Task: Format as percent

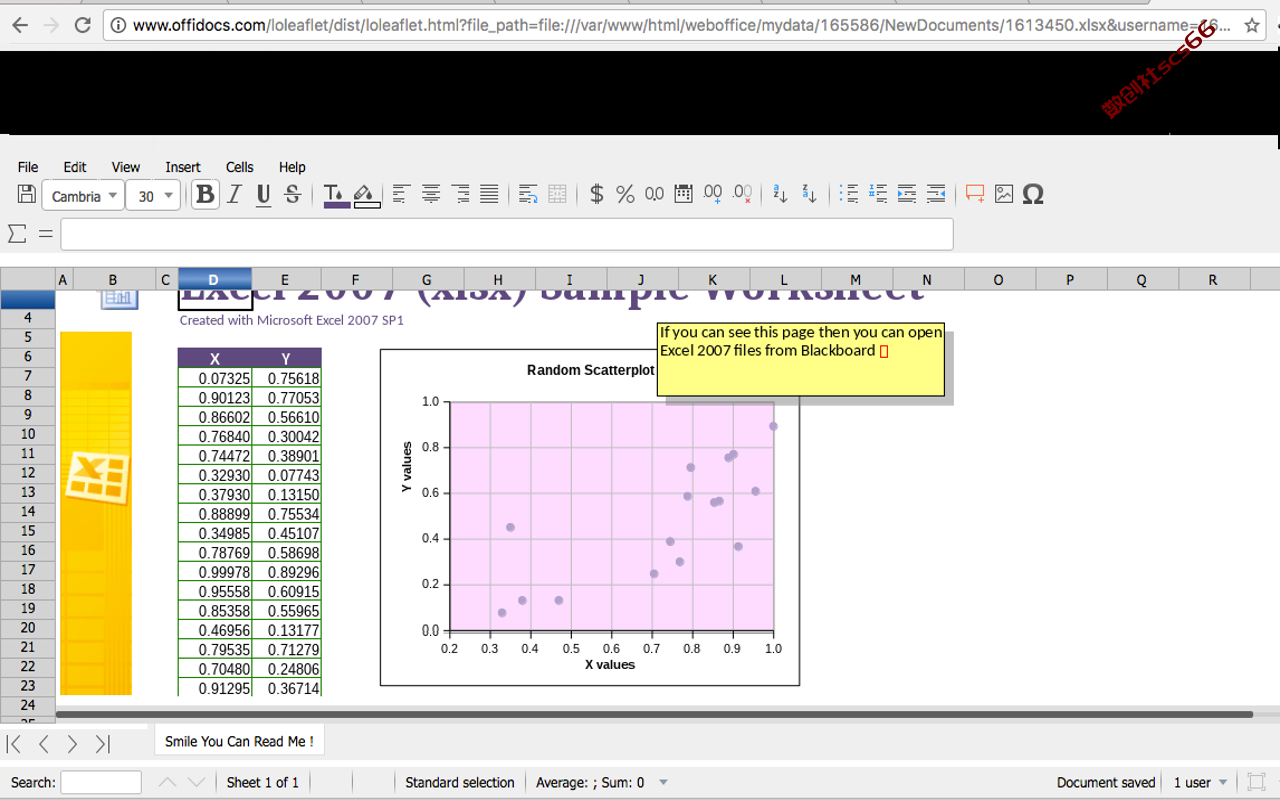Action: click(625, 194)
